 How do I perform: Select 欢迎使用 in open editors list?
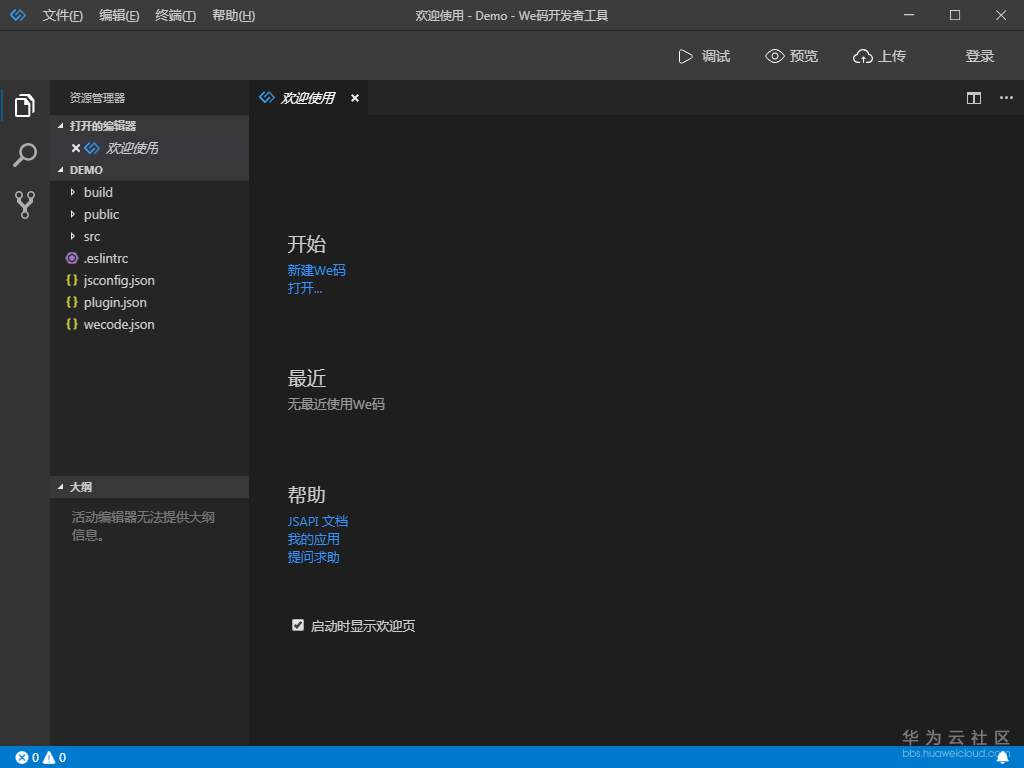(x=150, y=148)
